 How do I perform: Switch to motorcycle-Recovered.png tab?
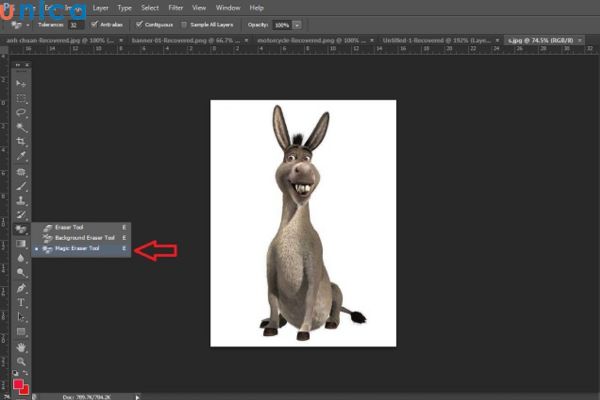point(311,40)
